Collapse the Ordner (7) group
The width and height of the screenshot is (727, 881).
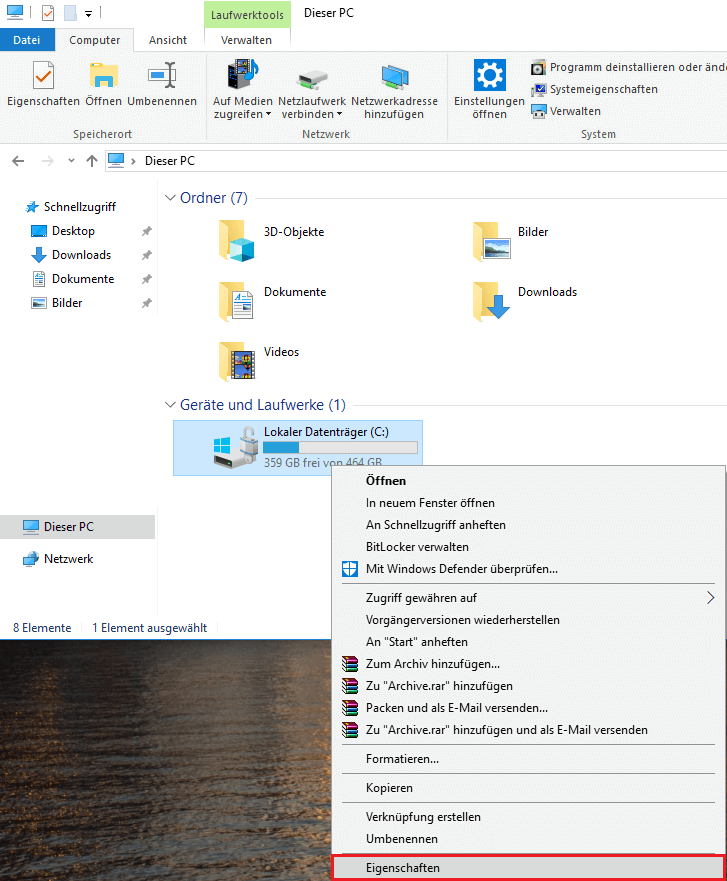pyautogui.click(x=170, y=198)
